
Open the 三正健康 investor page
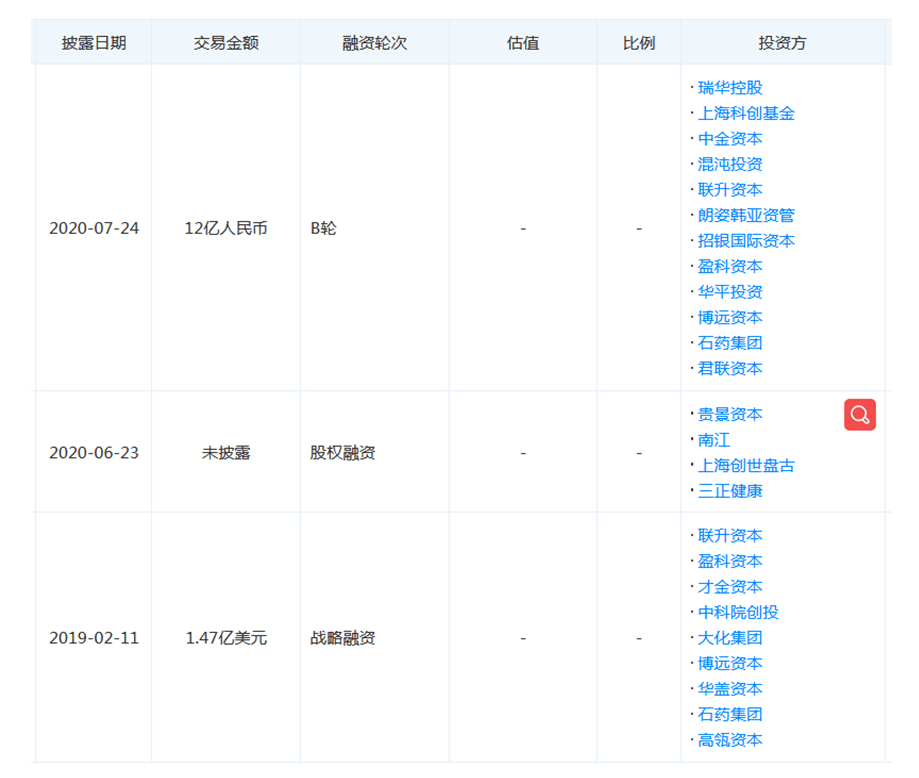[x=730, y=491]
